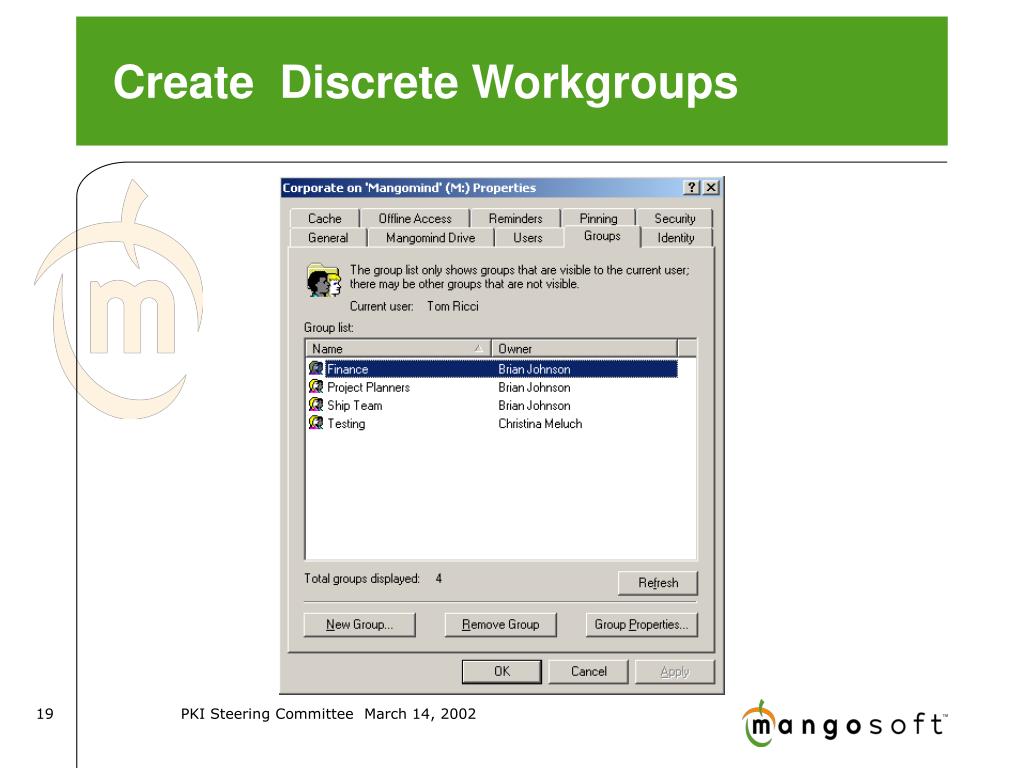Sort group list by Owner column

coord(584,348)
